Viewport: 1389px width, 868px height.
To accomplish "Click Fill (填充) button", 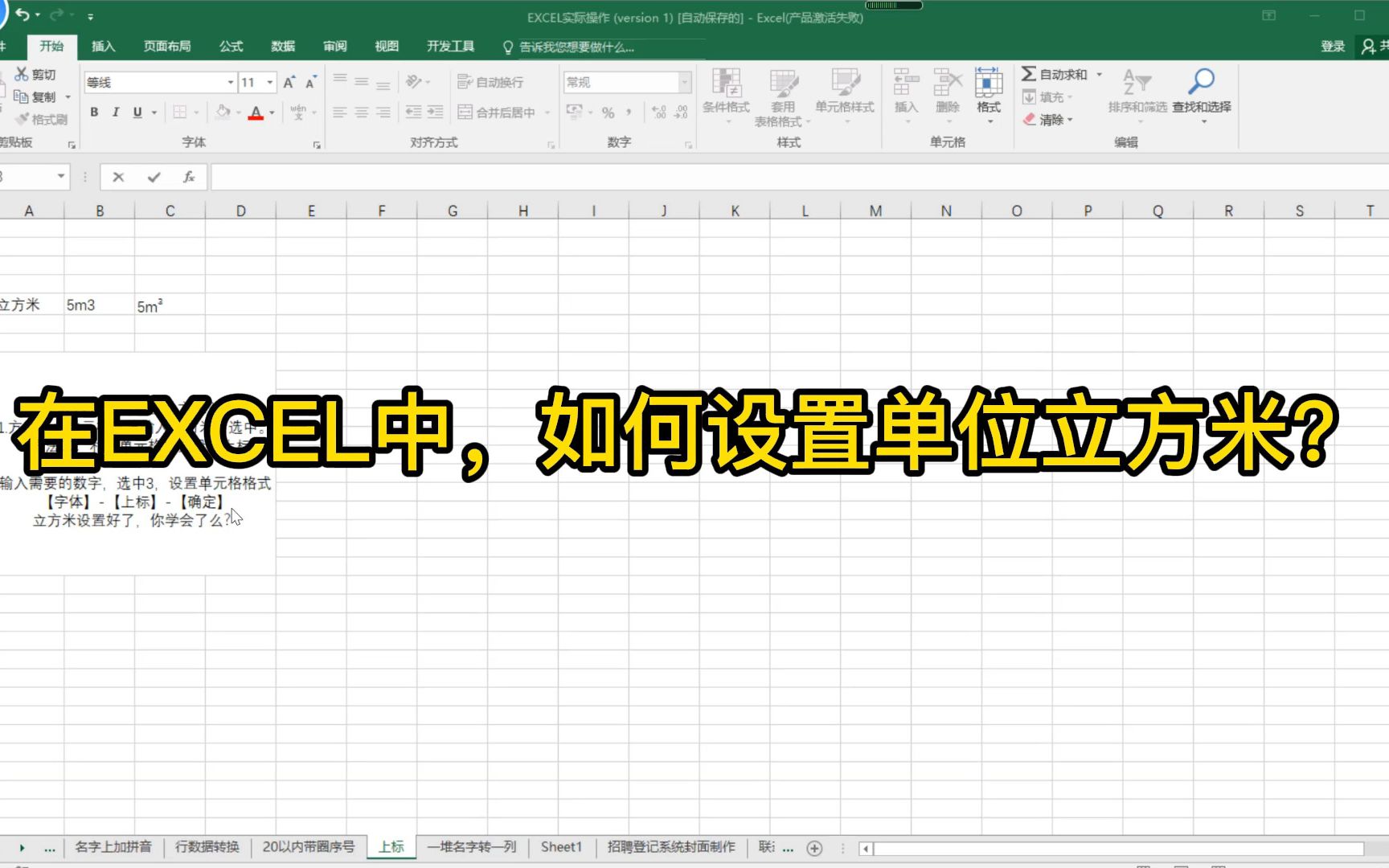I will [x=1047, y=96].
